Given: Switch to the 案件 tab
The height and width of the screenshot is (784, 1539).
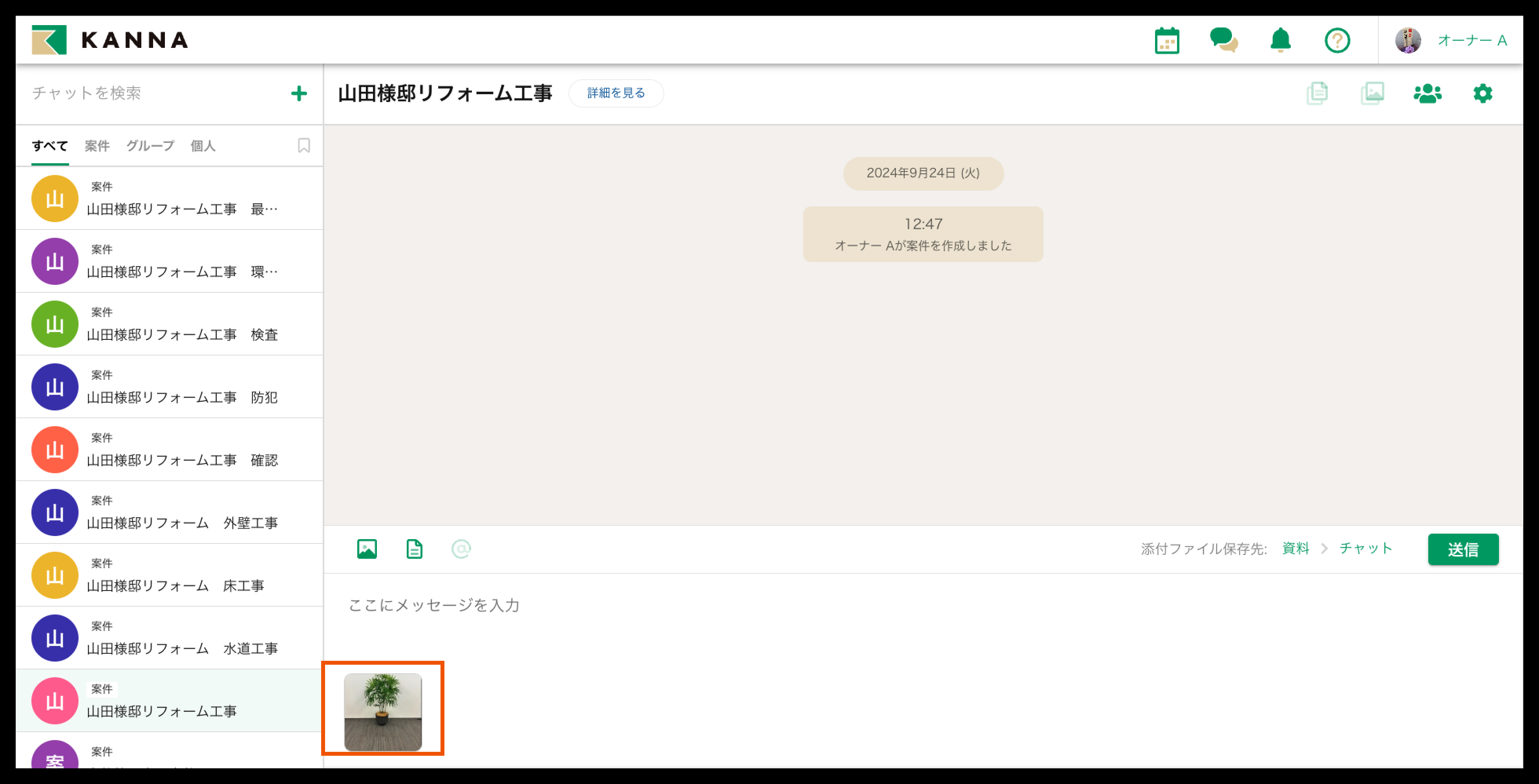Looking at the screenshot, I should click(x=97, y=146).
